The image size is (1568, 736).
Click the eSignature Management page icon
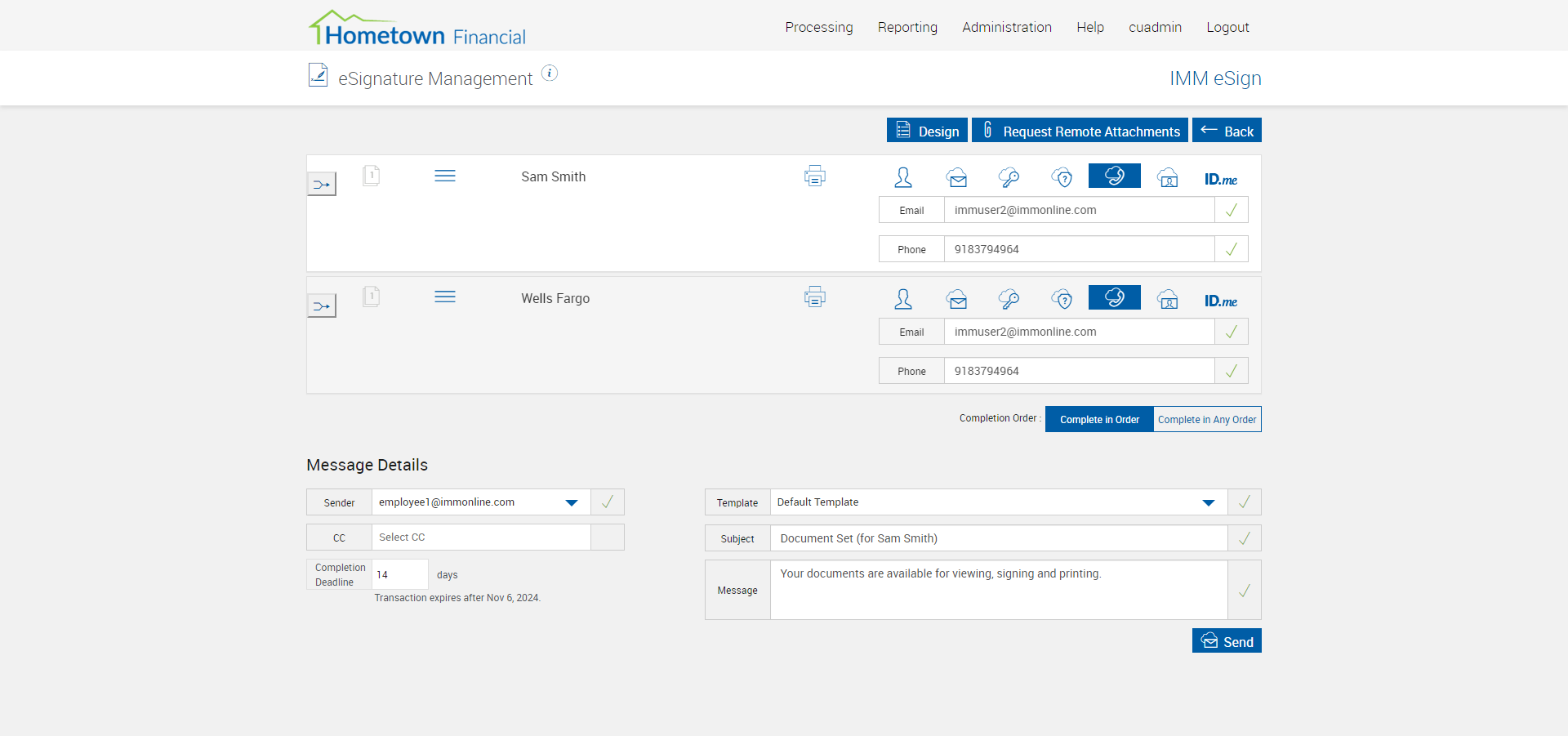point(318,75)
